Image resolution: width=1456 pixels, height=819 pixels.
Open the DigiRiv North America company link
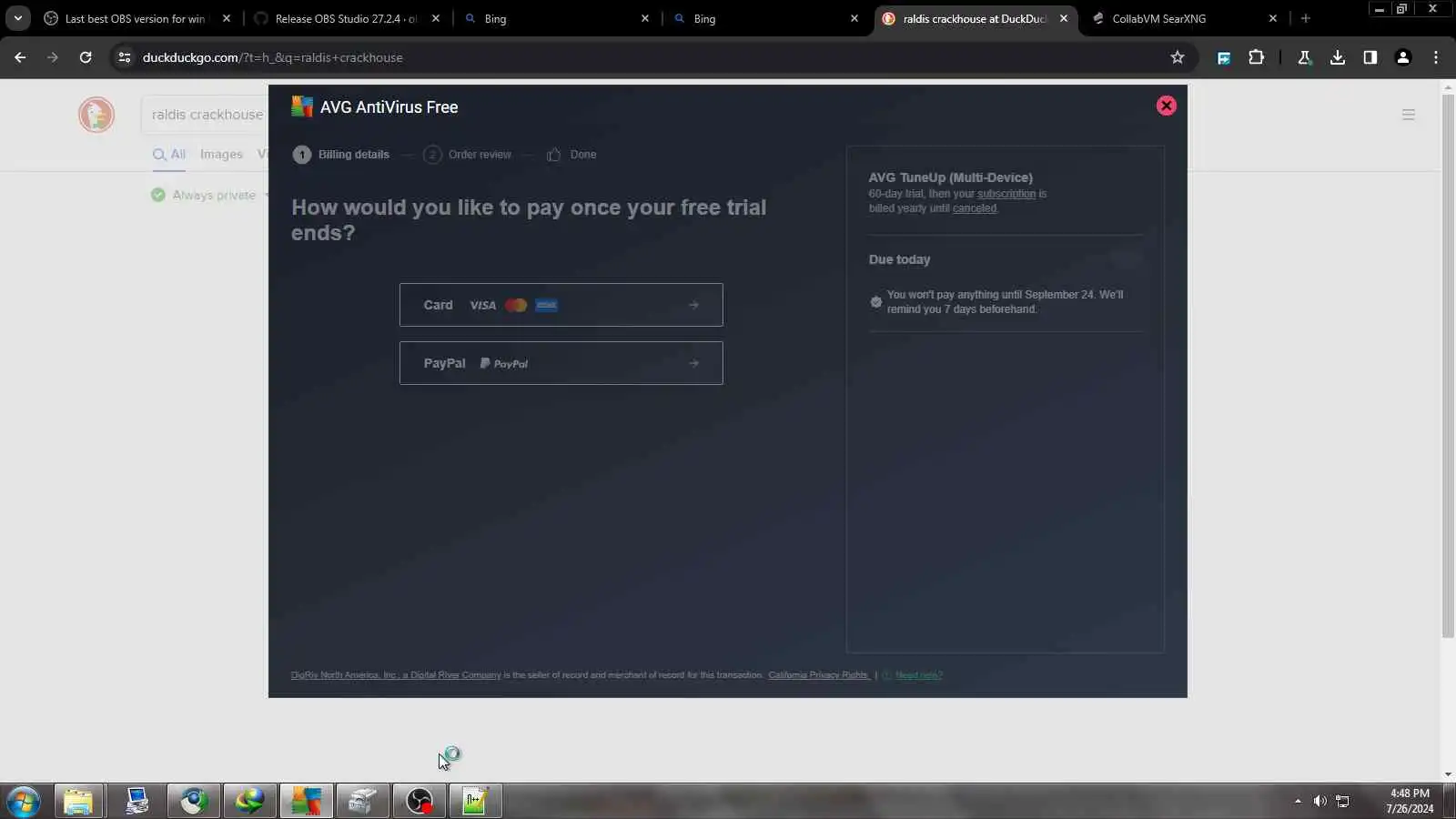pyautogui.click(x=396, y=675)
